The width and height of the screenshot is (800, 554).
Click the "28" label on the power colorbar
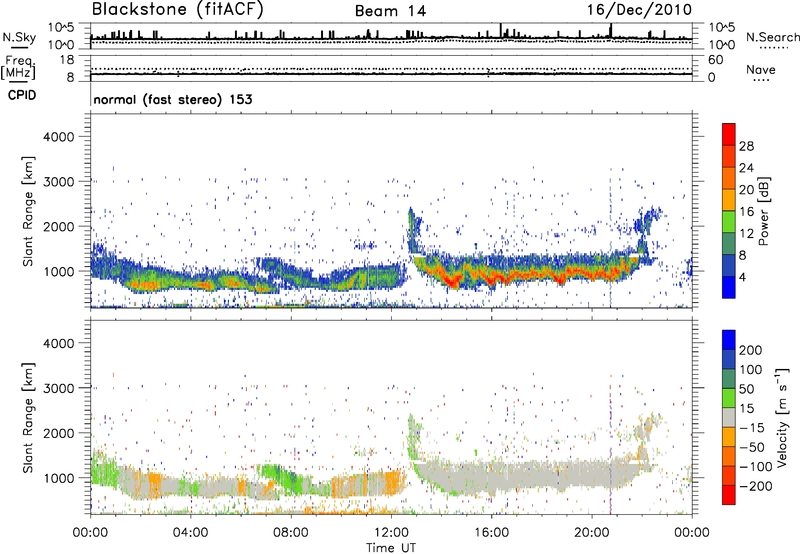[746, 146]
